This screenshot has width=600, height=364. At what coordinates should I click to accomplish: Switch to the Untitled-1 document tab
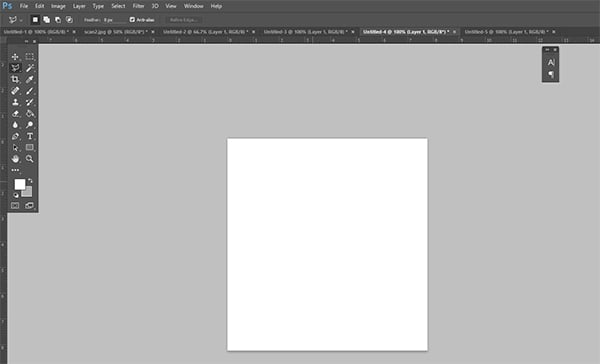point(36,32)
